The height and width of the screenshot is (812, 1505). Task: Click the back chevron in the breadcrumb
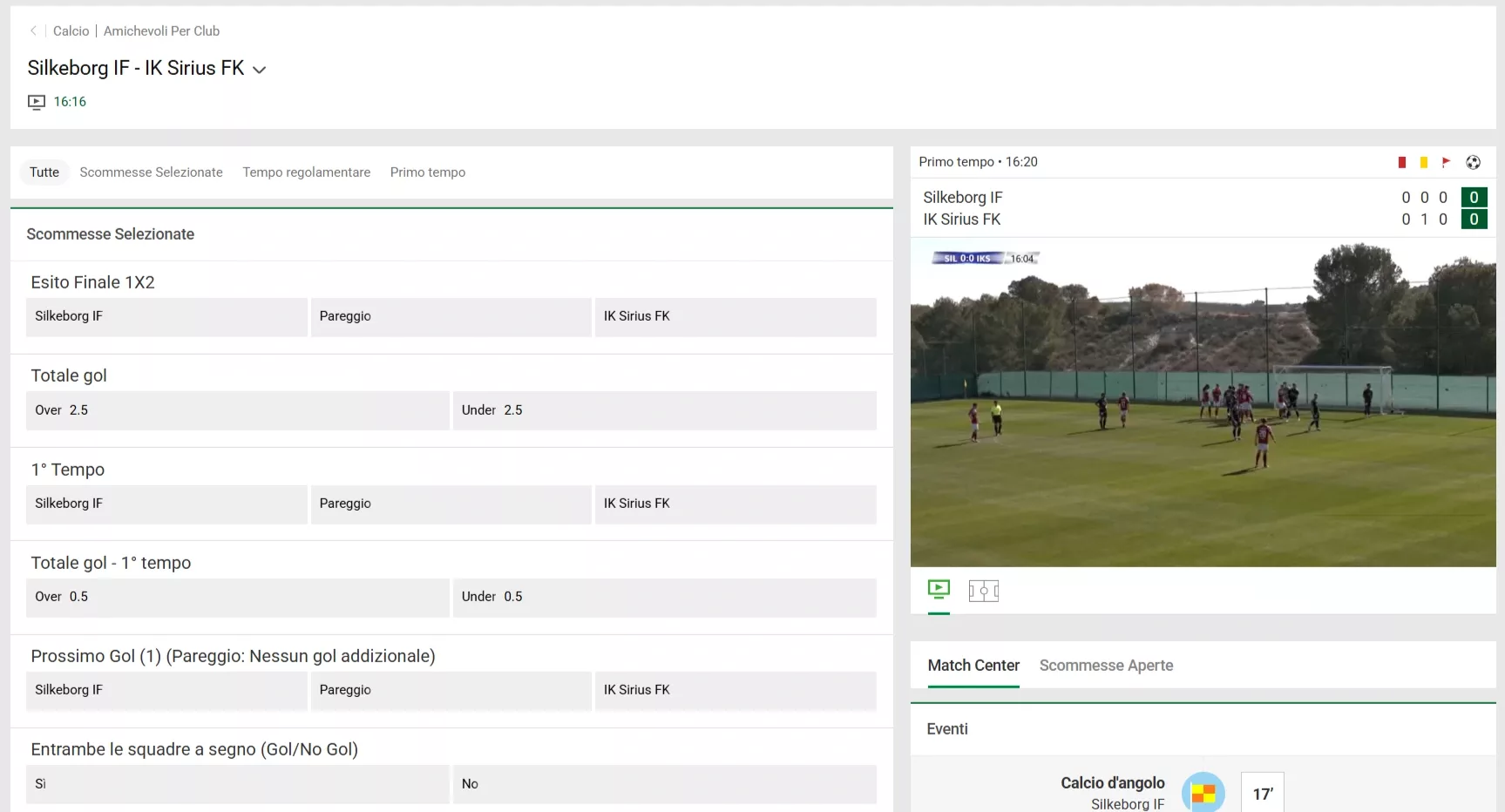(x=33, y=30)
